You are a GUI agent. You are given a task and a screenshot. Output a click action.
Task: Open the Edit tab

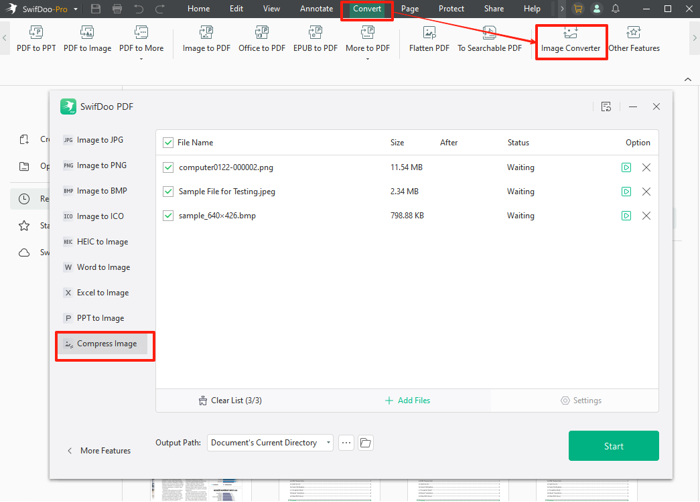(236, 8)
